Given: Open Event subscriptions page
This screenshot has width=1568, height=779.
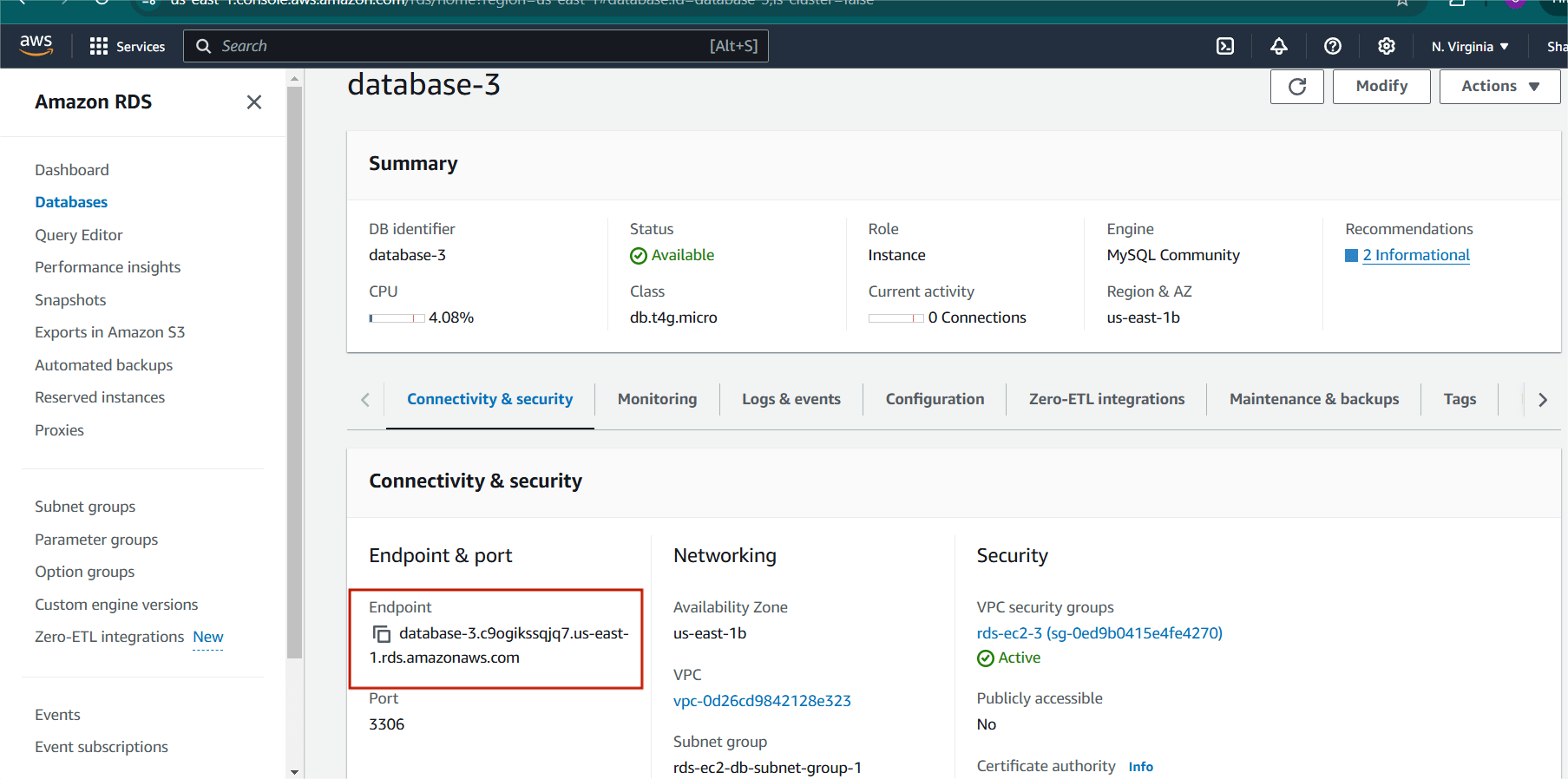Looking at the screenshot, I should [x=102, y=747].
